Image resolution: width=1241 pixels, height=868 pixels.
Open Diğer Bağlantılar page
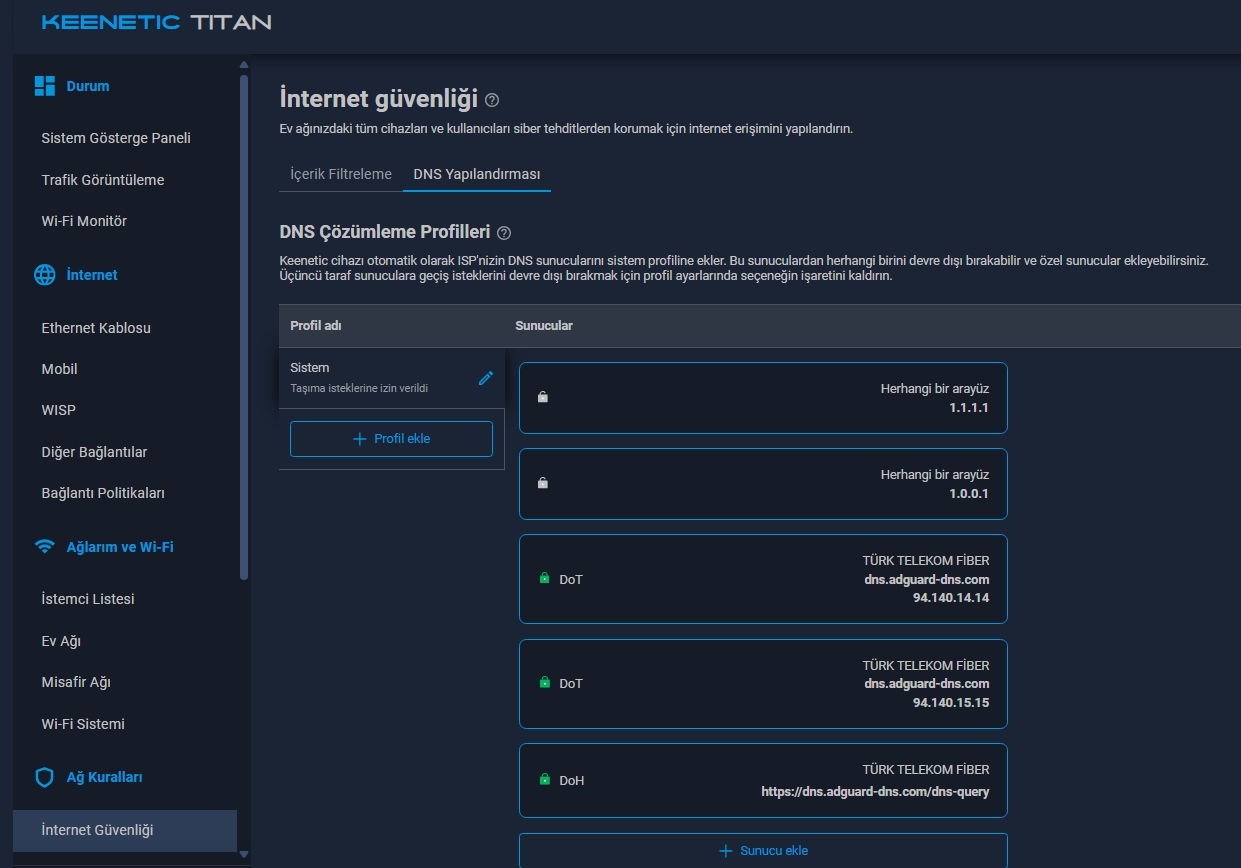94,452
